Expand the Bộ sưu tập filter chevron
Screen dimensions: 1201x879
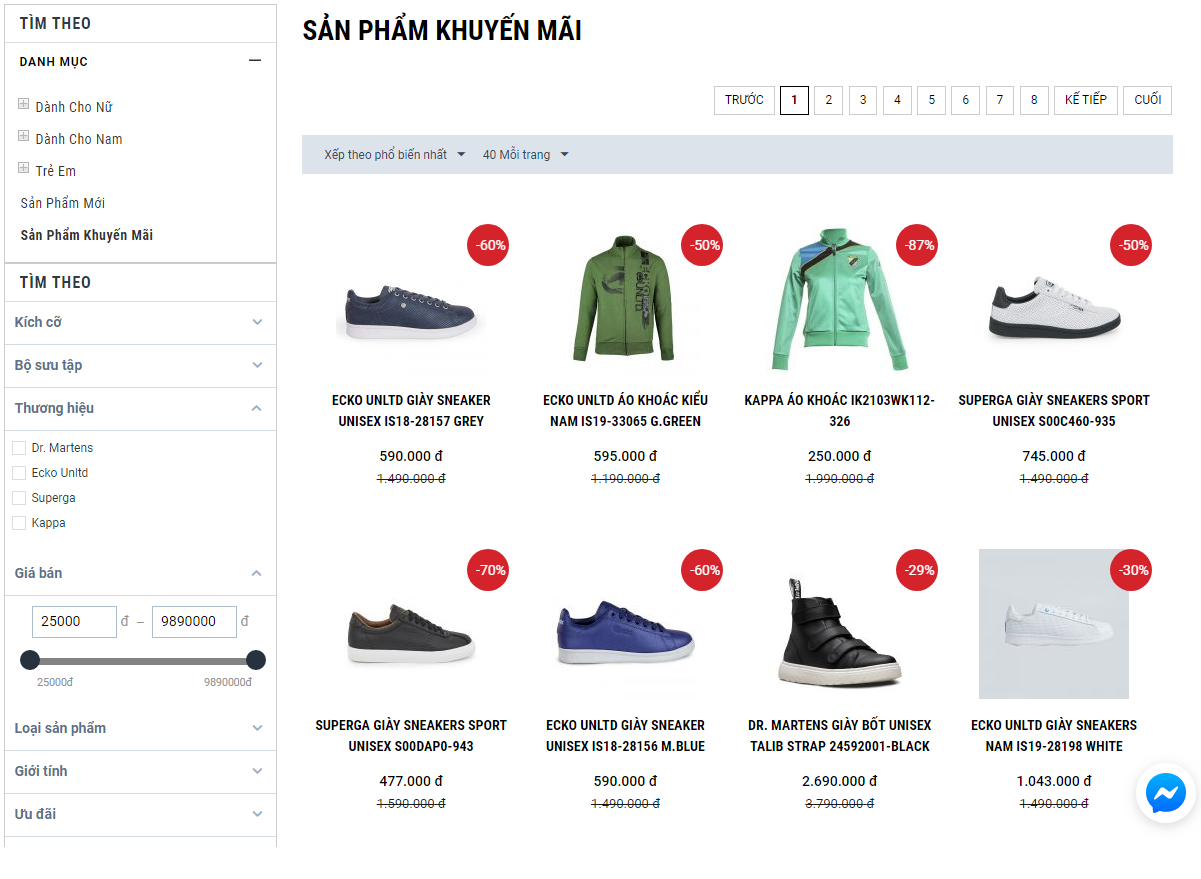coord(257,365)
